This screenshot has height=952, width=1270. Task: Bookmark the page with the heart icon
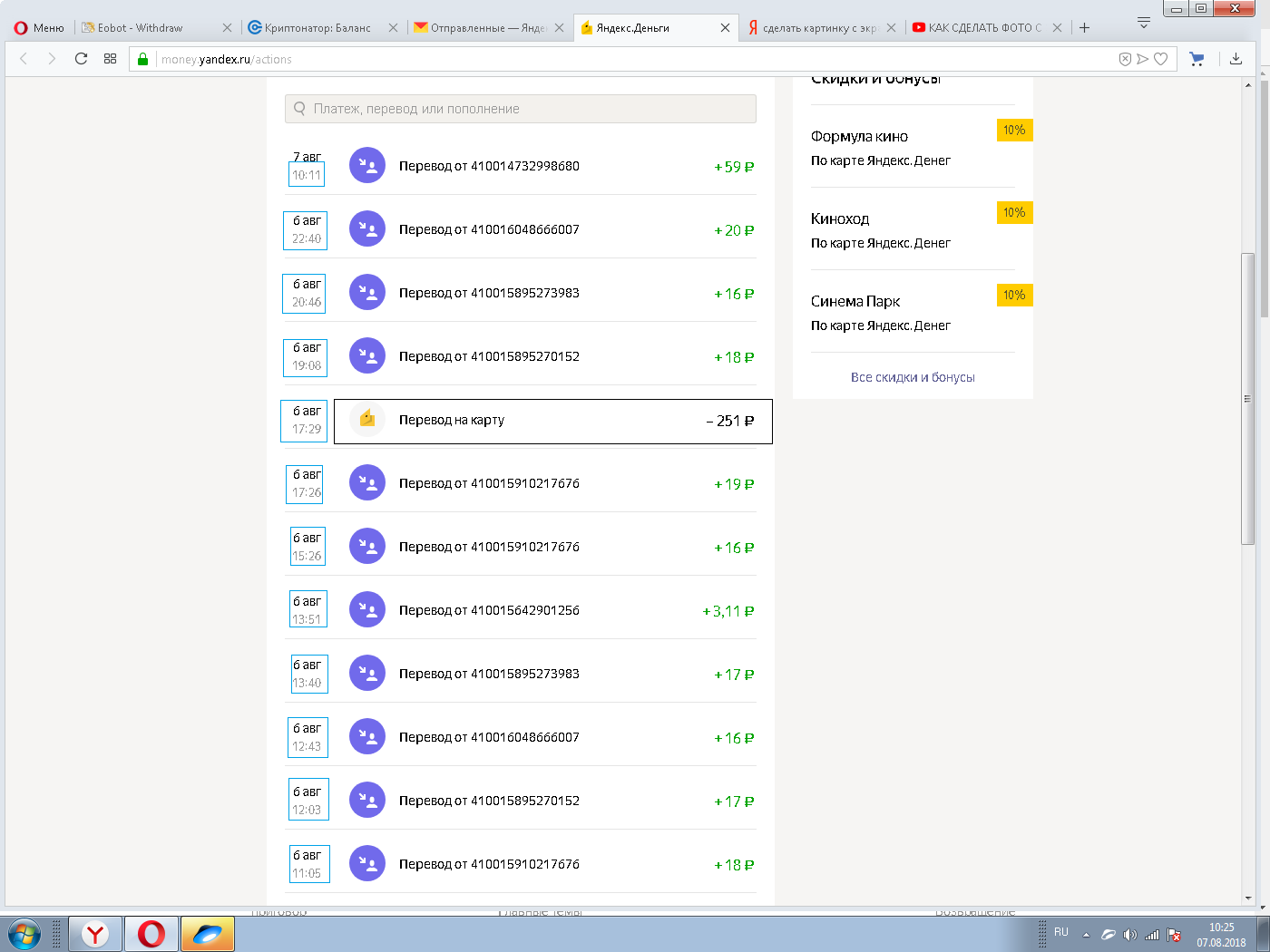click(1160, 59)
